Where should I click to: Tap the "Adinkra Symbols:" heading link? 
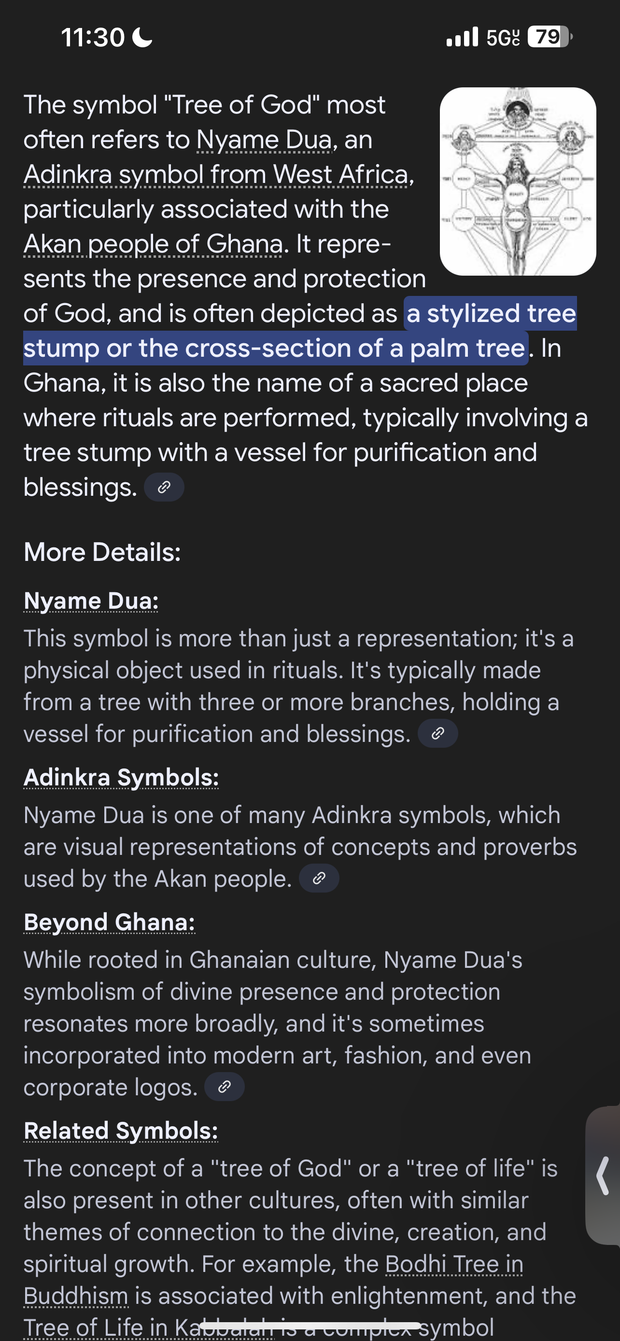(x=121, y=777)
